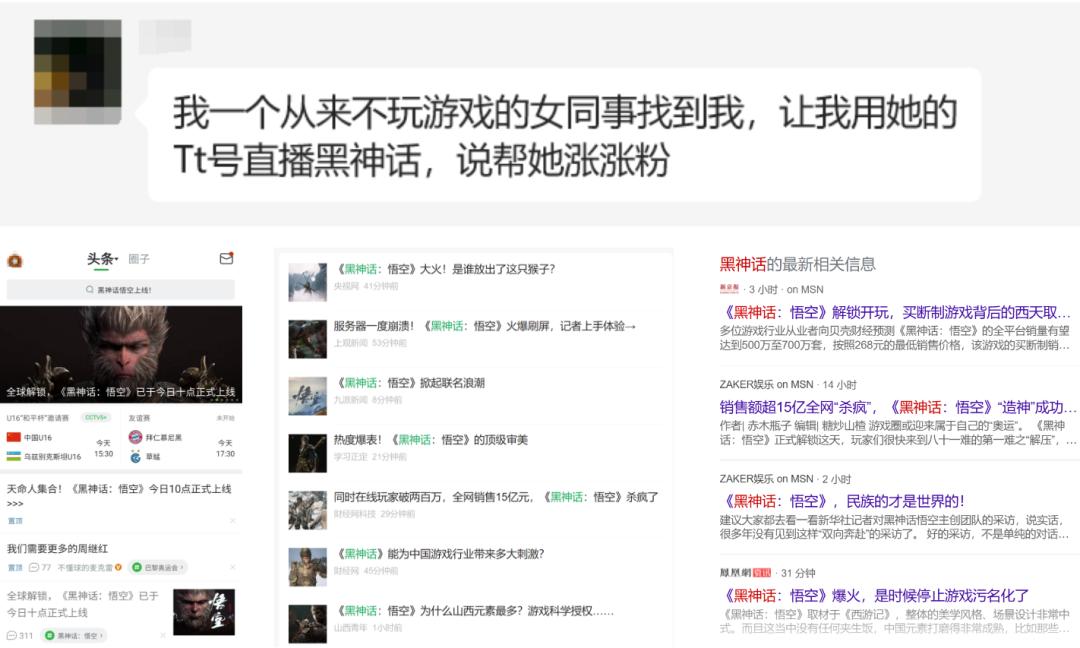Click thumbnail beside 是谁放出了这只猴子 article

(x=307, y=282)
